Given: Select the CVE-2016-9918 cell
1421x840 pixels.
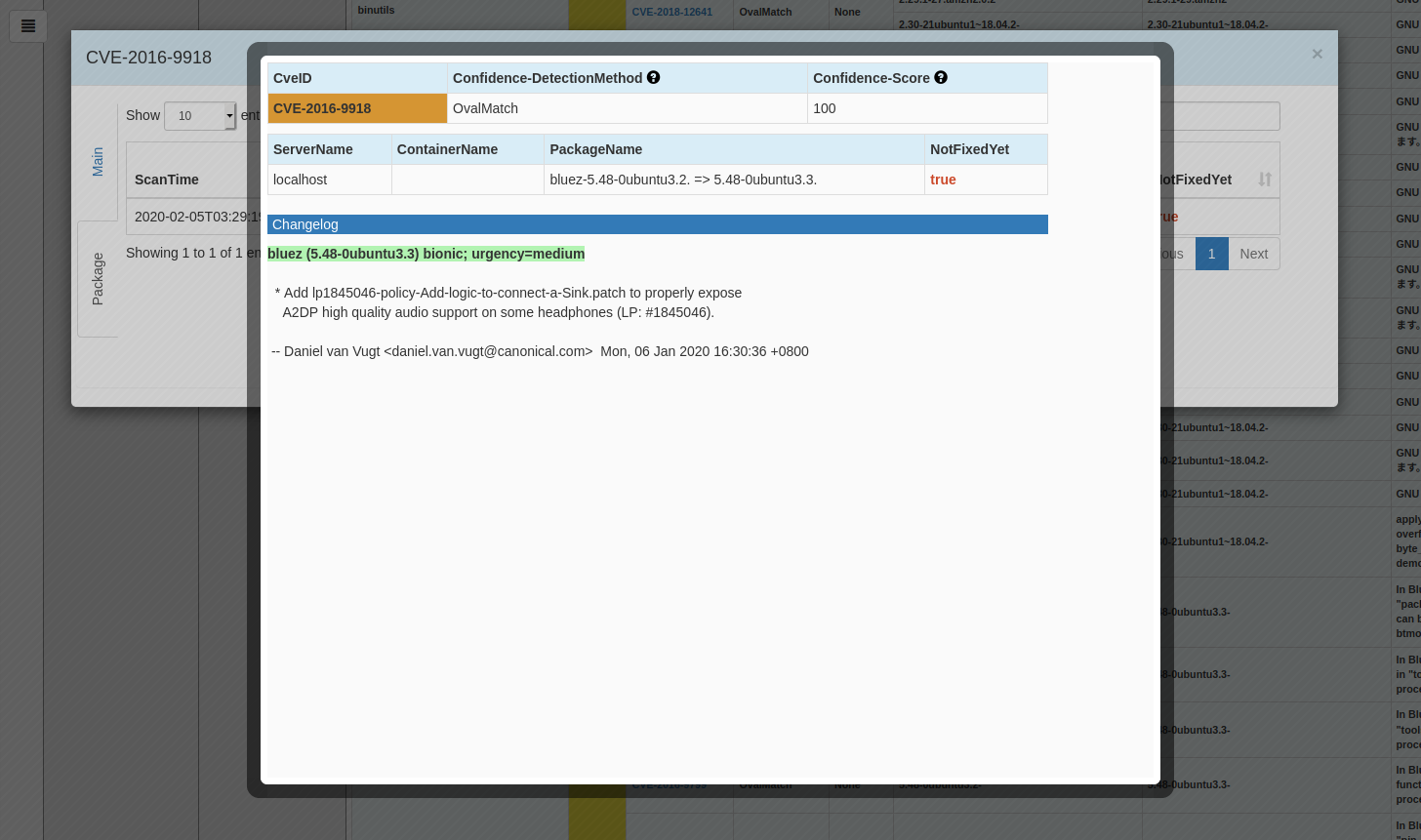Looking at the screenshot, I should pos(357,108).
